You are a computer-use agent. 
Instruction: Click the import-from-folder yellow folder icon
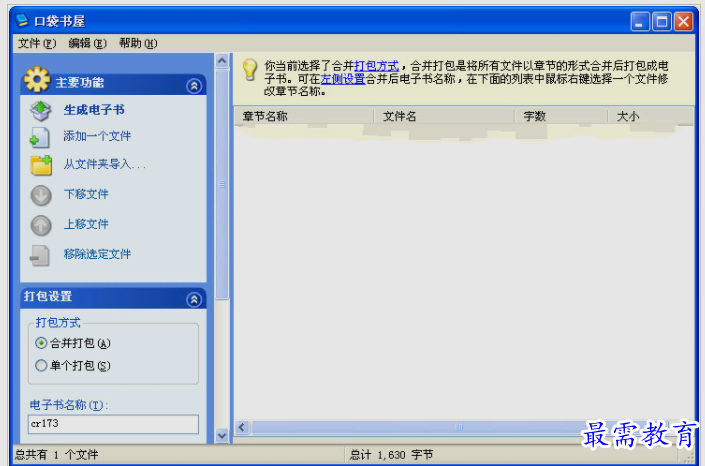pyautogui.click(x=41, y=165)
